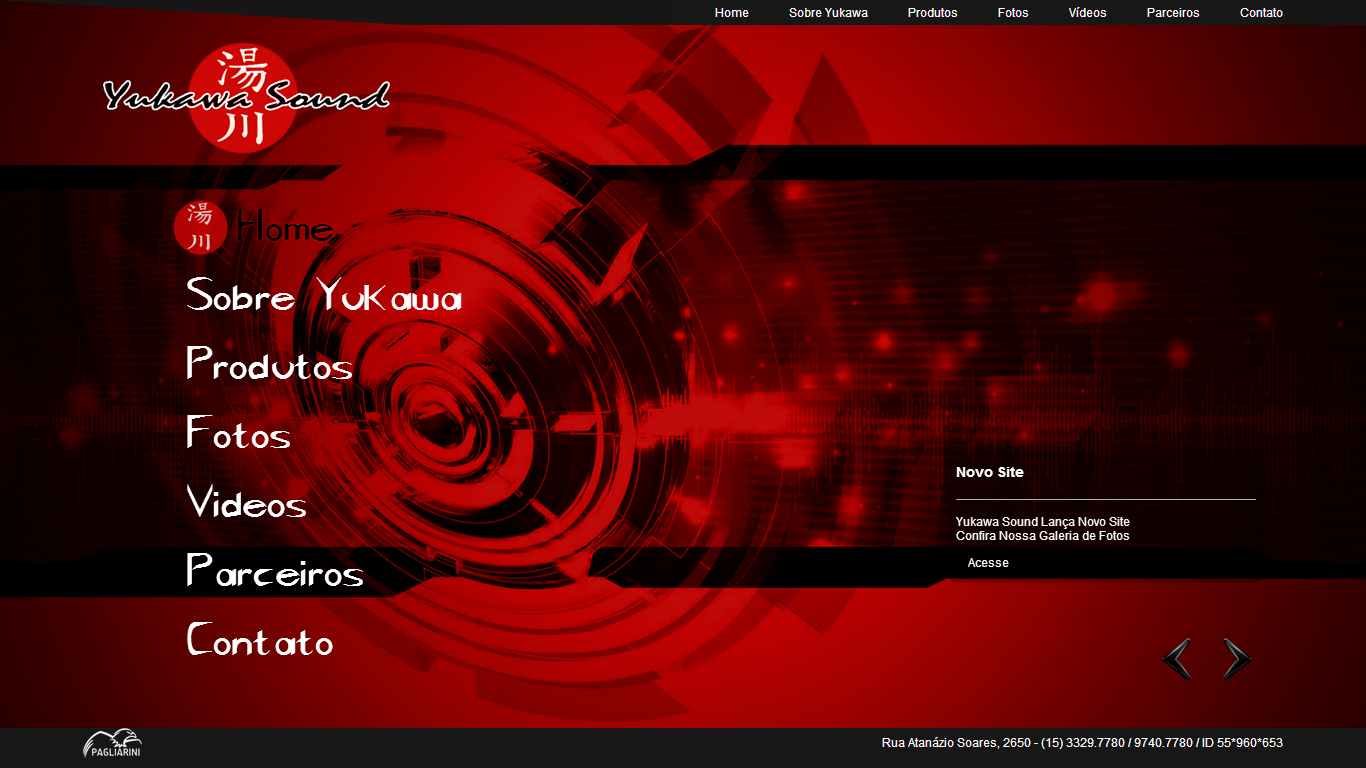Viewport: 1366px width, 768px height.
Task: Open Contato in the top navigation bar
Action: (x=1261, y=13)
